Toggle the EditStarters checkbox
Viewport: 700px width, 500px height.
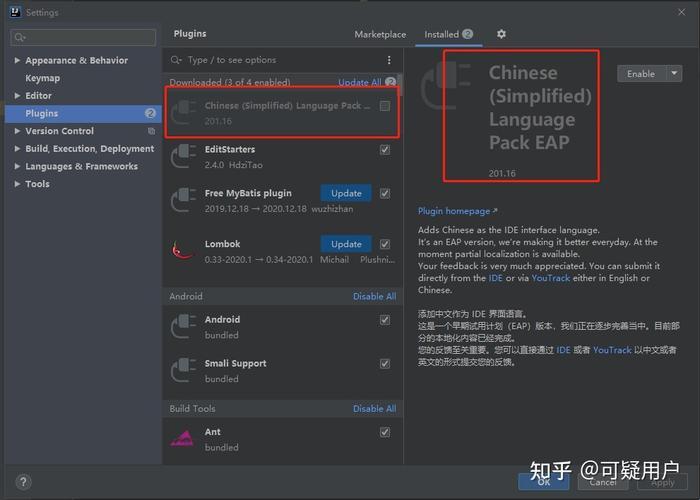(384, 150)
